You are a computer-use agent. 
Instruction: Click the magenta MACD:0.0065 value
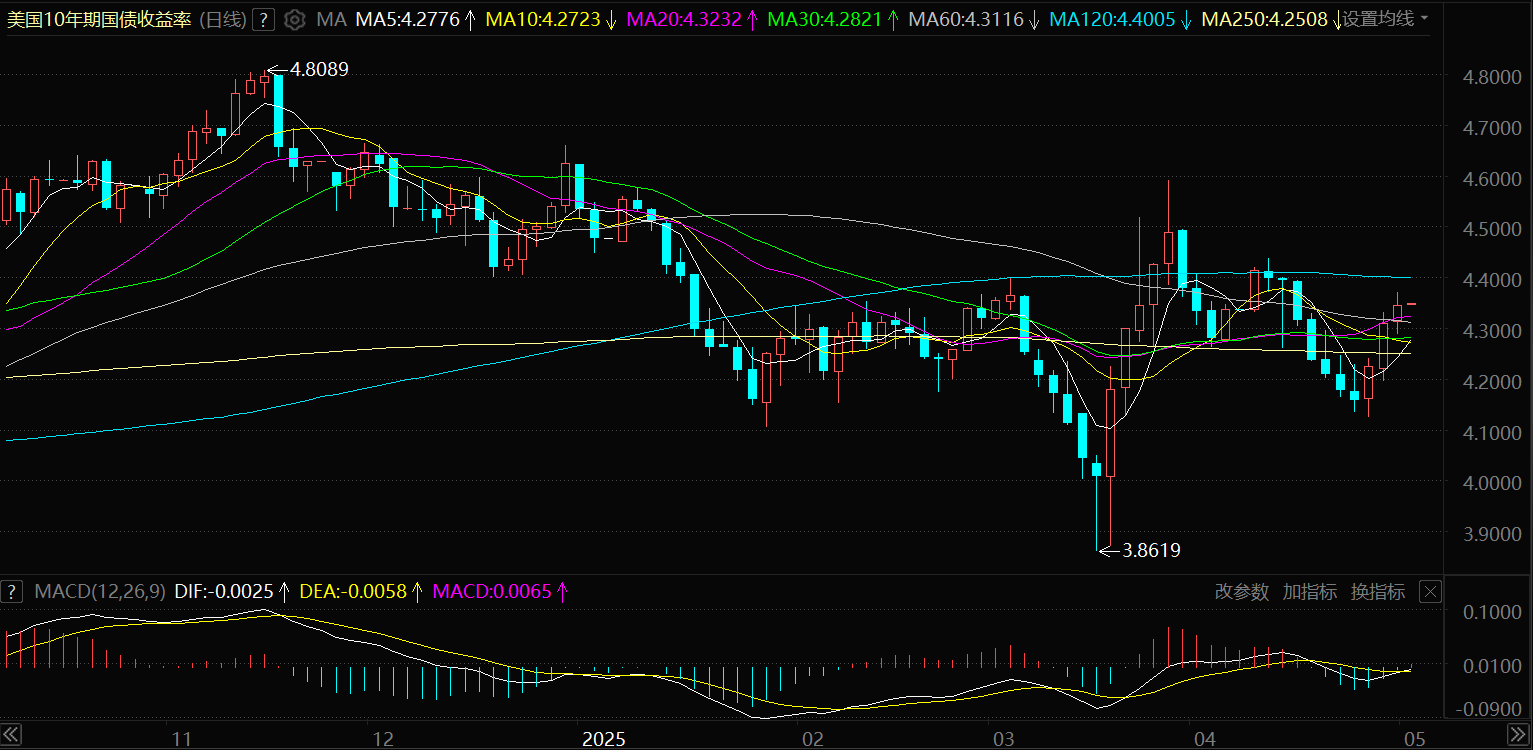(491, 591)
